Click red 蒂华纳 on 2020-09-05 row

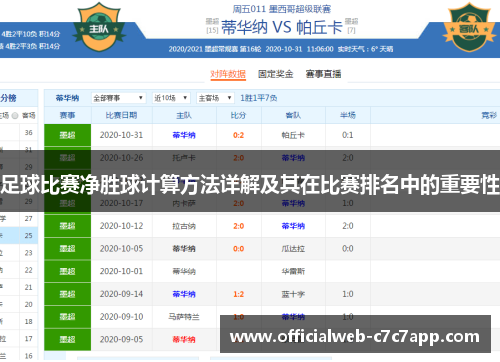(184, 339)
